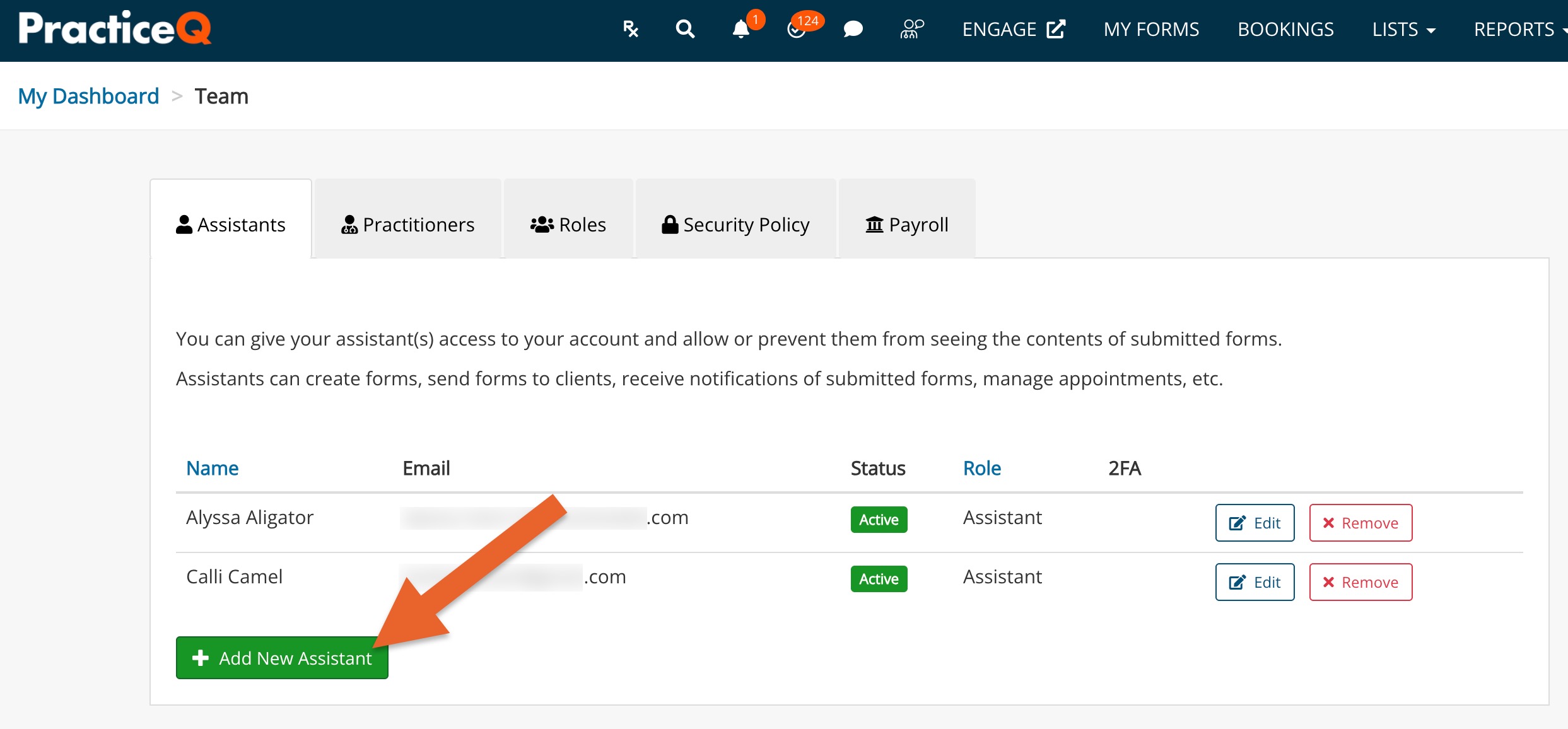Viewport: 1568px width, 729px height.
Task: Edit Alyssa Aligator's assistant entry
Action: pos(1255,523)
